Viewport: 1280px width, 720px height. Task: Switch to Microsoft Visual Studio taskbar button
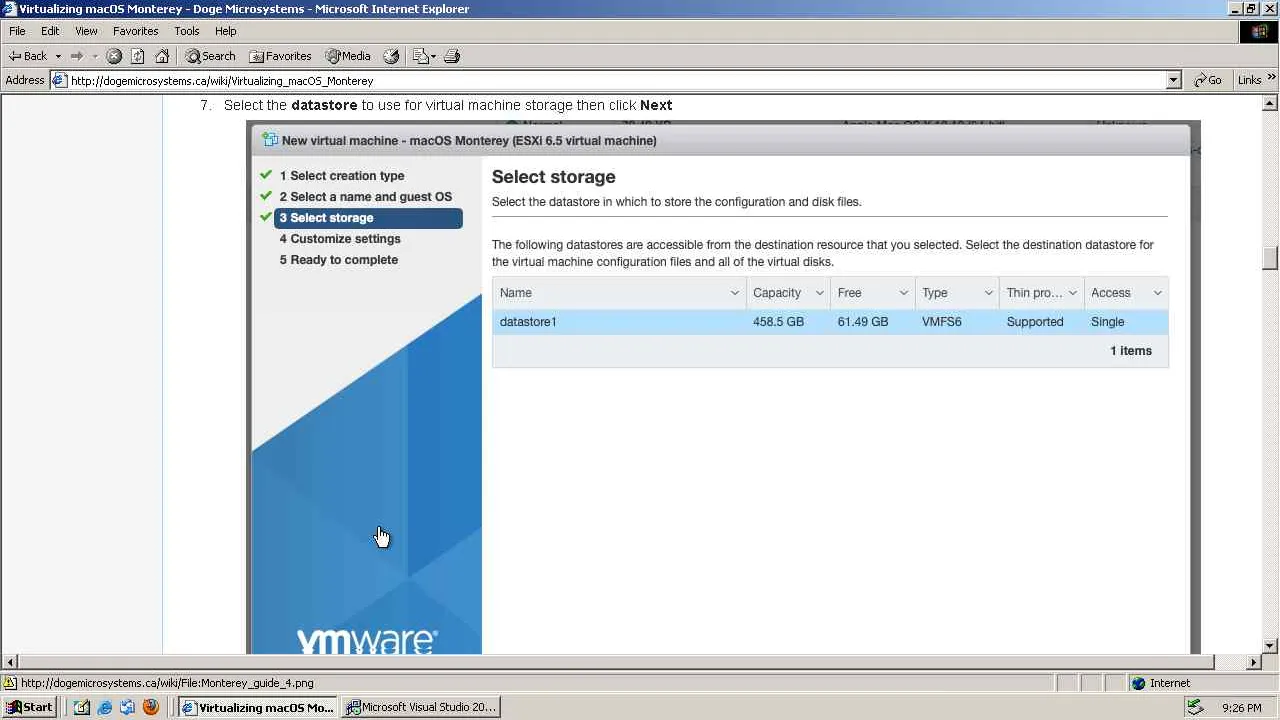pos(420,707)
